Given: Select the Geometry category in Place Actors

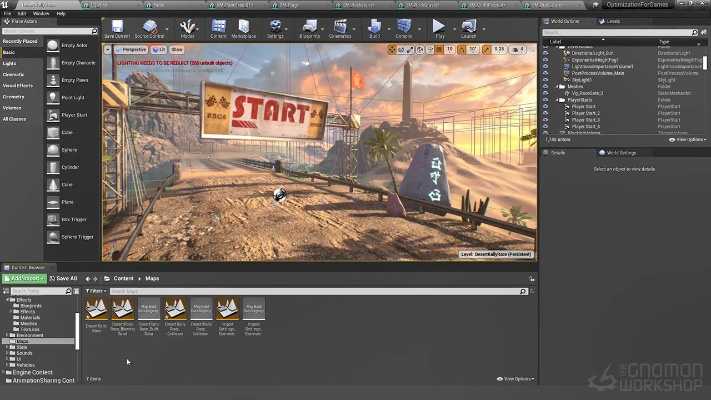Looking at the screenshot, I should pyautogui.click(x=14, y=96).
